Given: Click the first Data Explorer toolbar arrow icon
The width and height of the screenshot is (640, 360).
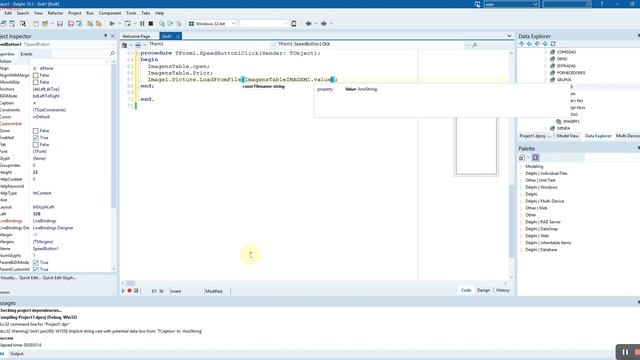Looking at the screenshot, I should pyautogui.click(x=521, y=44).
